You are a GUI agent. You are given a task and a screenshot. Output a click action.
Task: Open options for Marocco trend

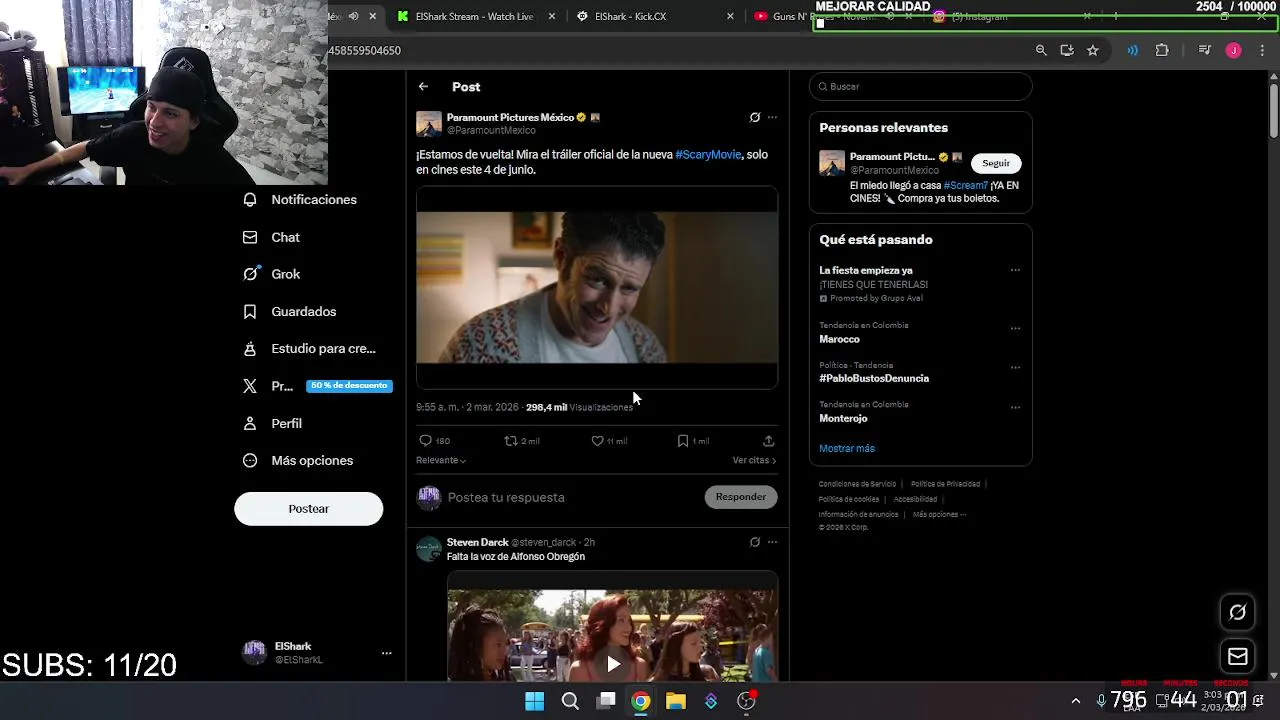tap(1015, 328)
